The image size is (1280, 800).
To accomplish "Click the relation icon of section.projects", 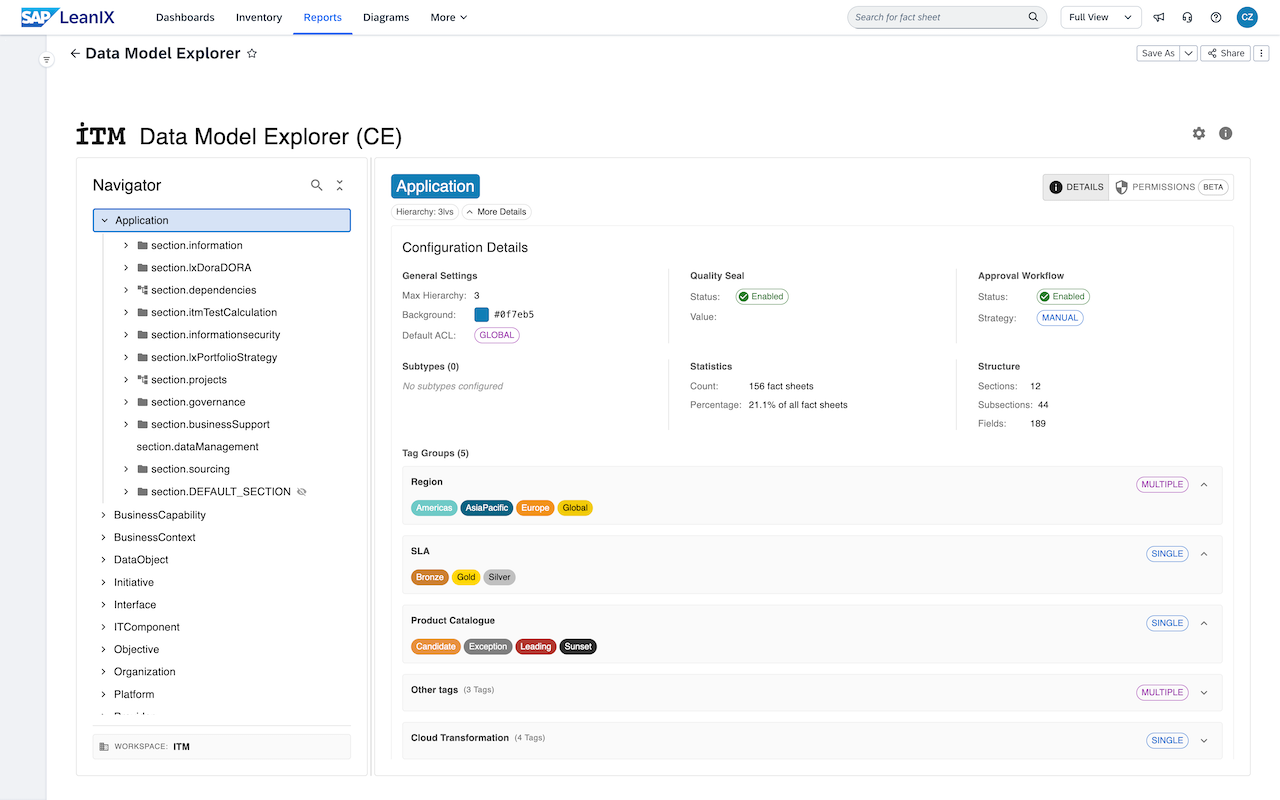I will tap(143, 380).
